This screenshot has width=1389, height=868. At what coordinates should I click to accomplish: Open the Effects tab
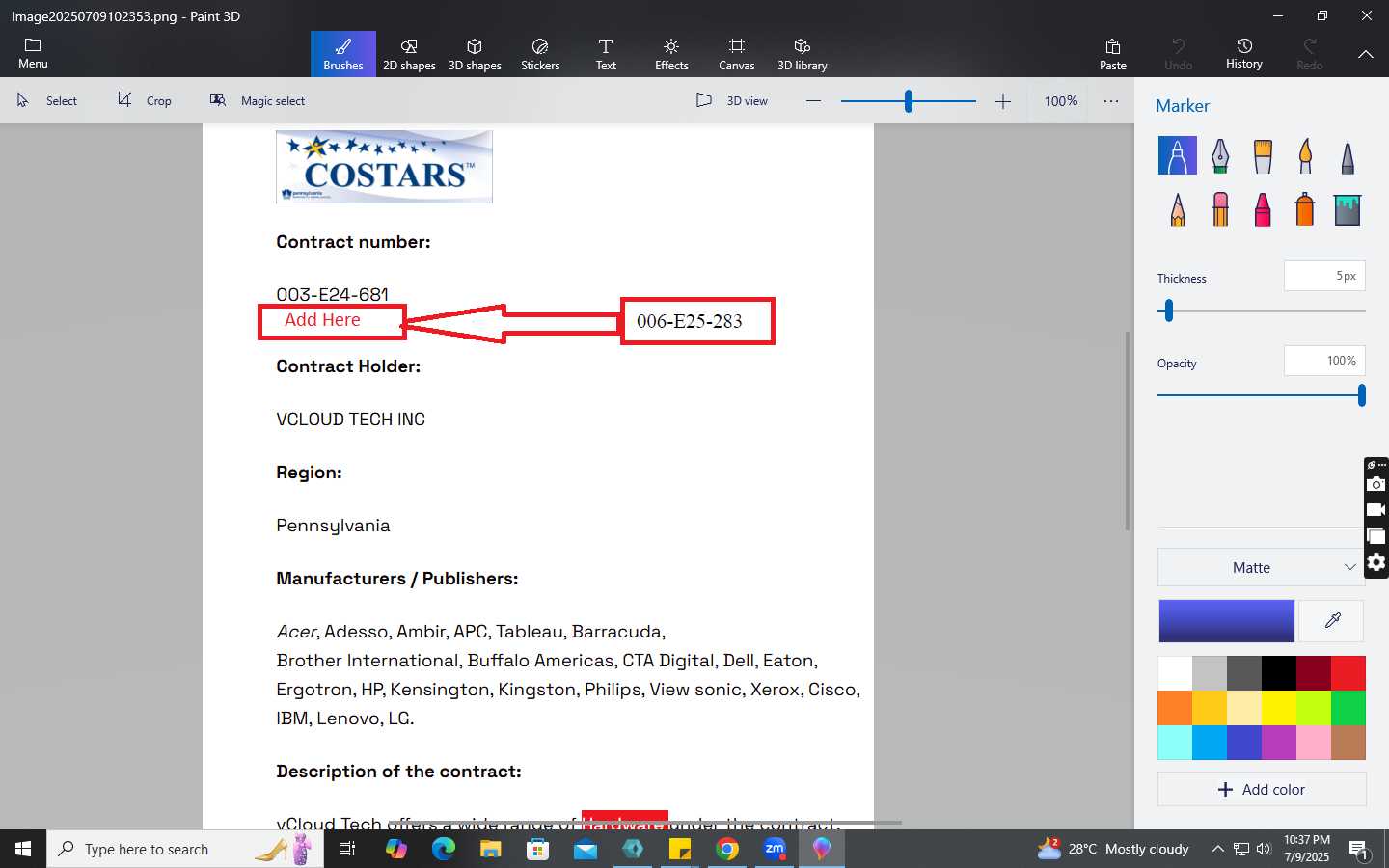(x=671, y=54)
